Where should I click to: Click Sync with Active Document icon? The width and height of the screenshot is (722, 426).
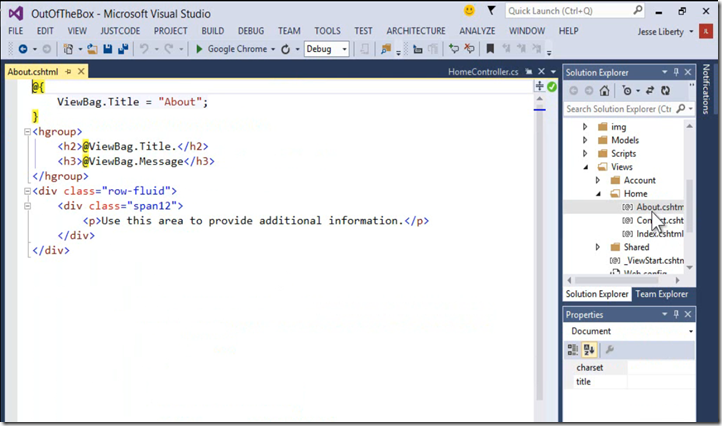[x=650, y=91]
